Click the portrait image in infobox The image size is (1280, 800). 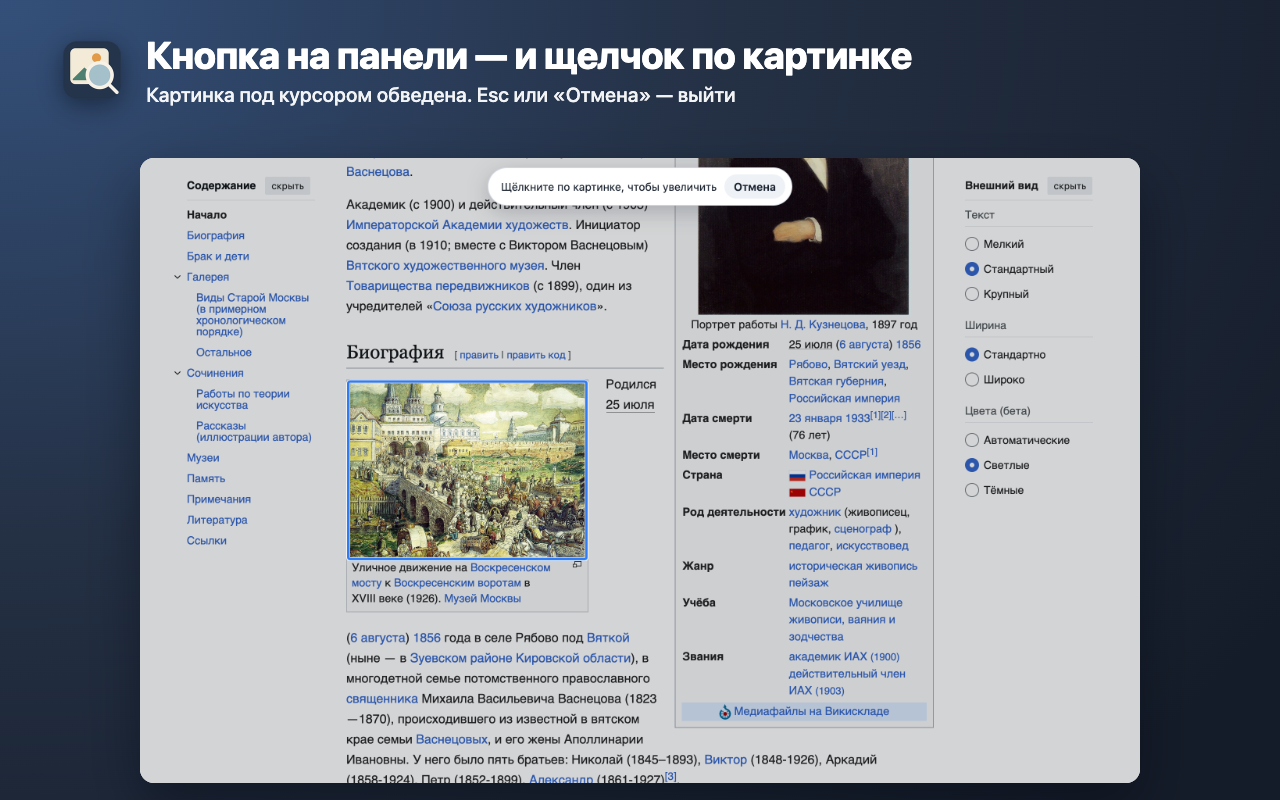(x=803, y=236)
